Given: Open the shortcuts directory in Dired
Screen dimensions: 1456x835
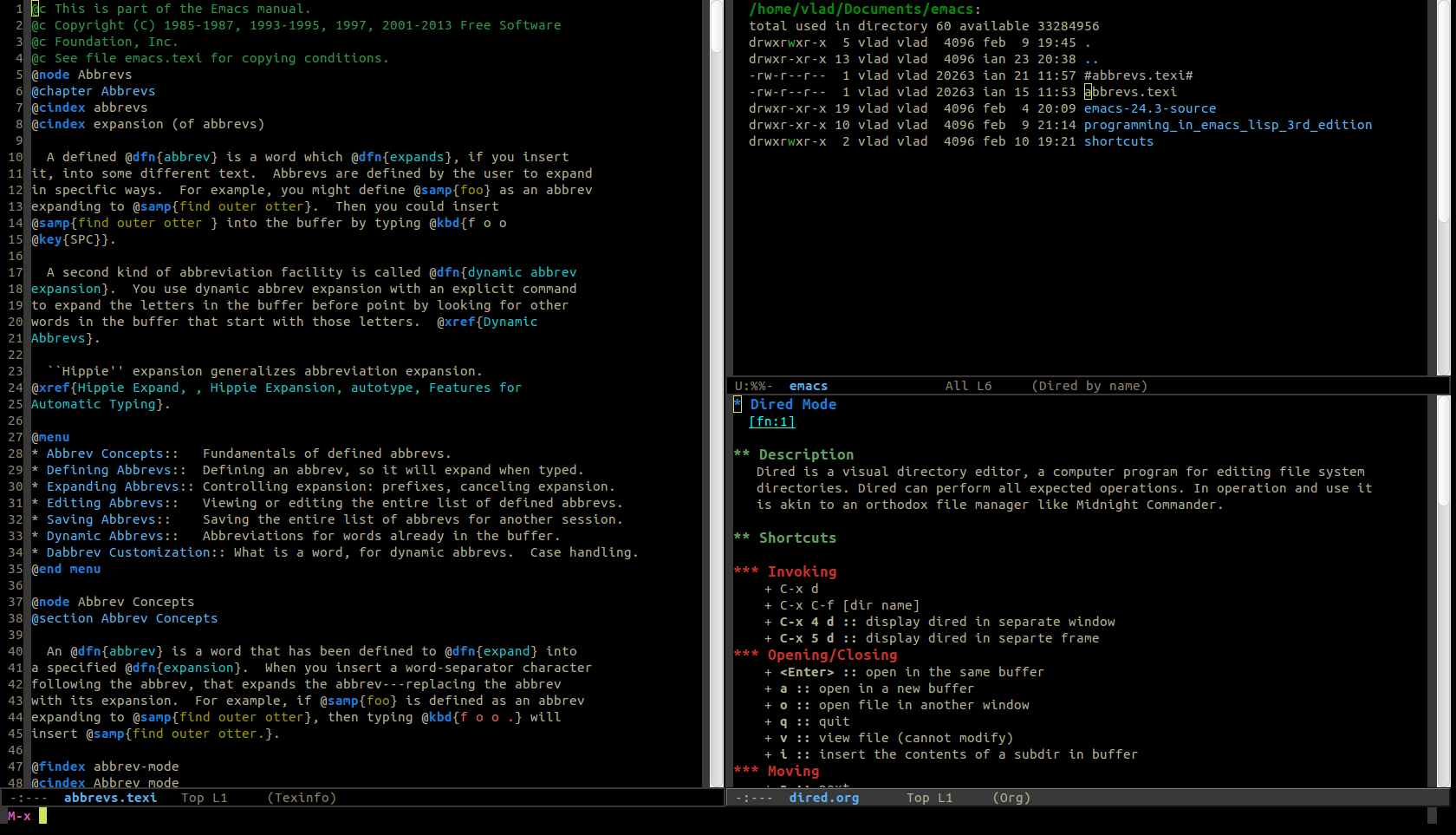Looking at the screenshot, I should (x=1118, y=141).
